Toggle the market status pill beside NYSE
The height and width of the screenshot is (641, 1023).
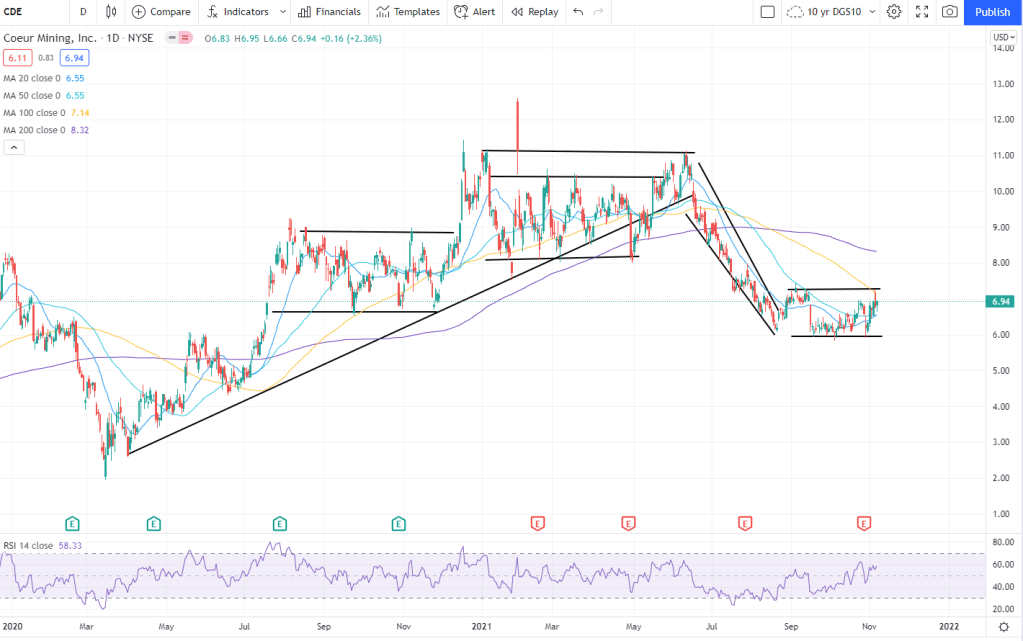point(184,38)
